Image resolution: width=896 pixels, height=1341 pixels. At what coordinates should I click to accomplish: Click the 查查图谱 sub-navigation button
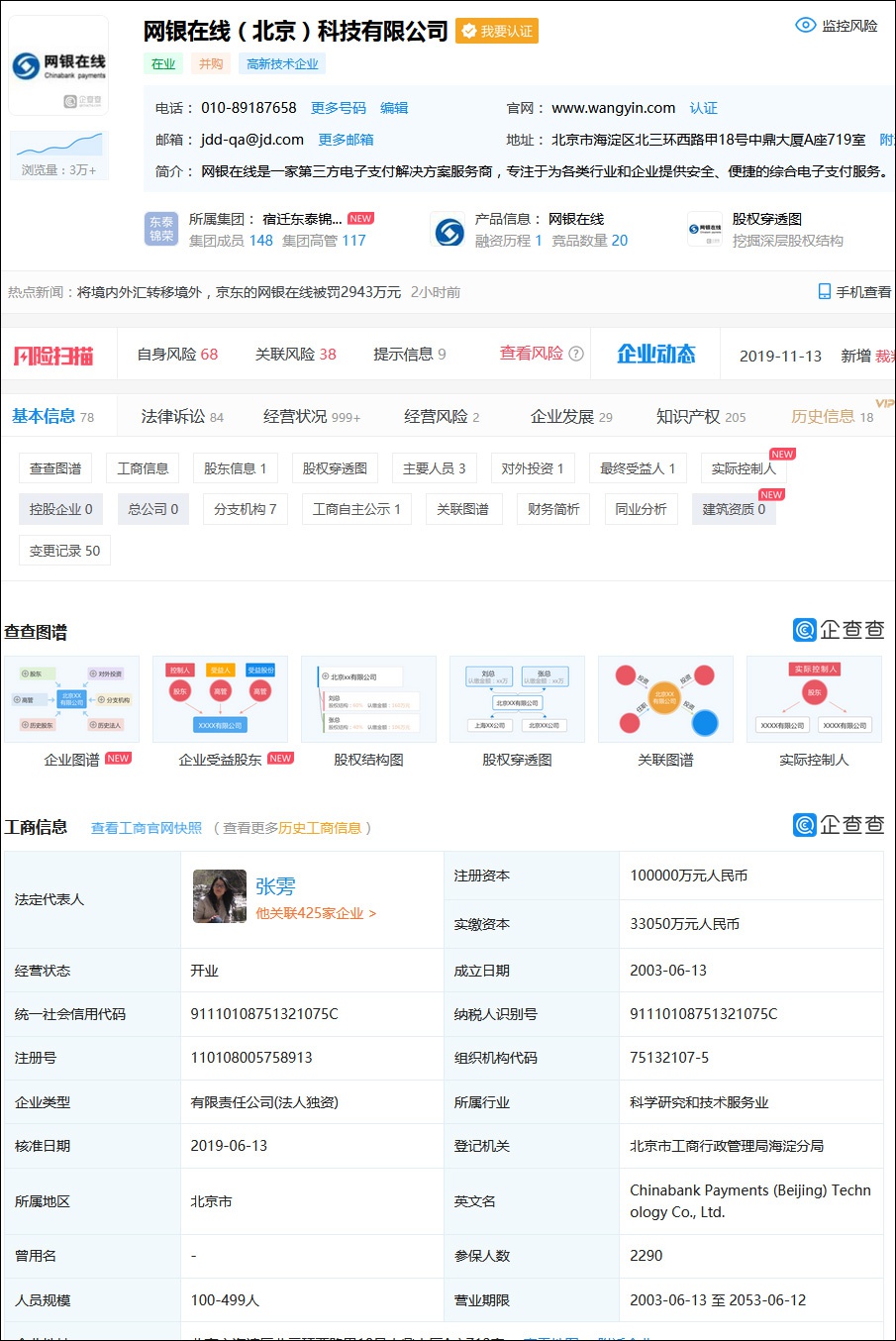coord(55,468)
